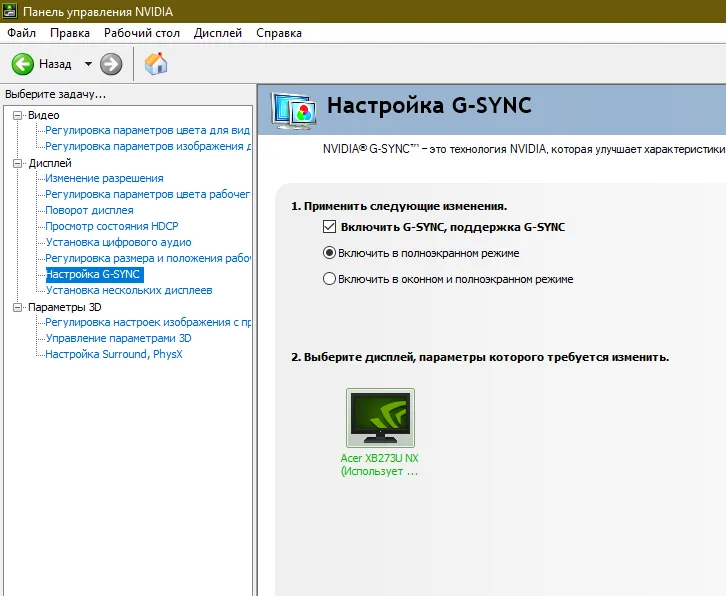Select Включить в полноэкранном режиме radio button
The width and height of the screenshot is (726, 596).
click(x=329, y=253)
